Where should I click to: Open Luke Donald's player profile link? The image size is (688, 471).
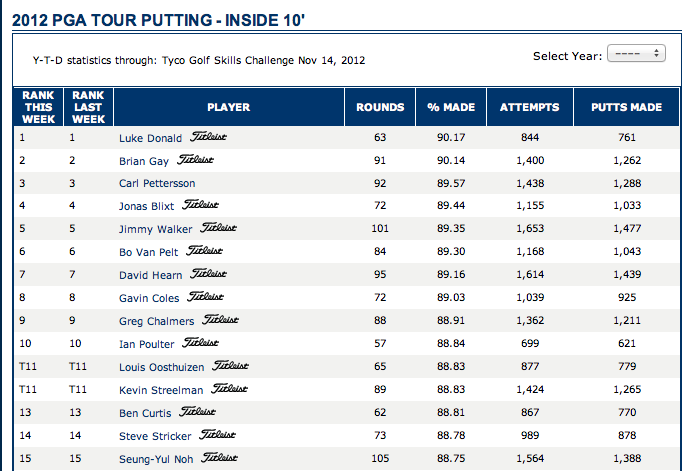pyautogui.click(x=146, y=137)
